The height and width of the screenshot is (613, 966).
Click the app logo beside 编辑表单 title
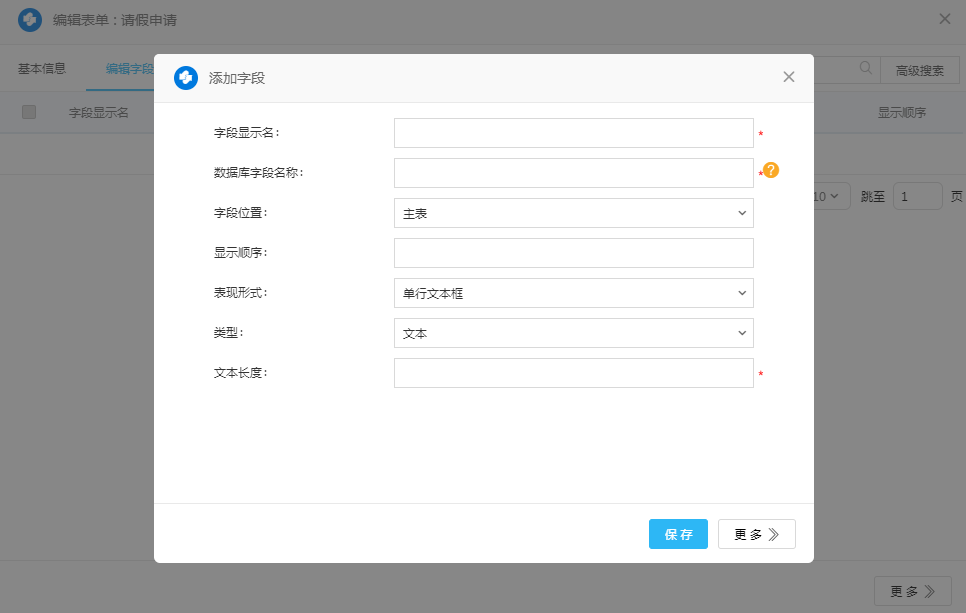click(x=30, y=19)
